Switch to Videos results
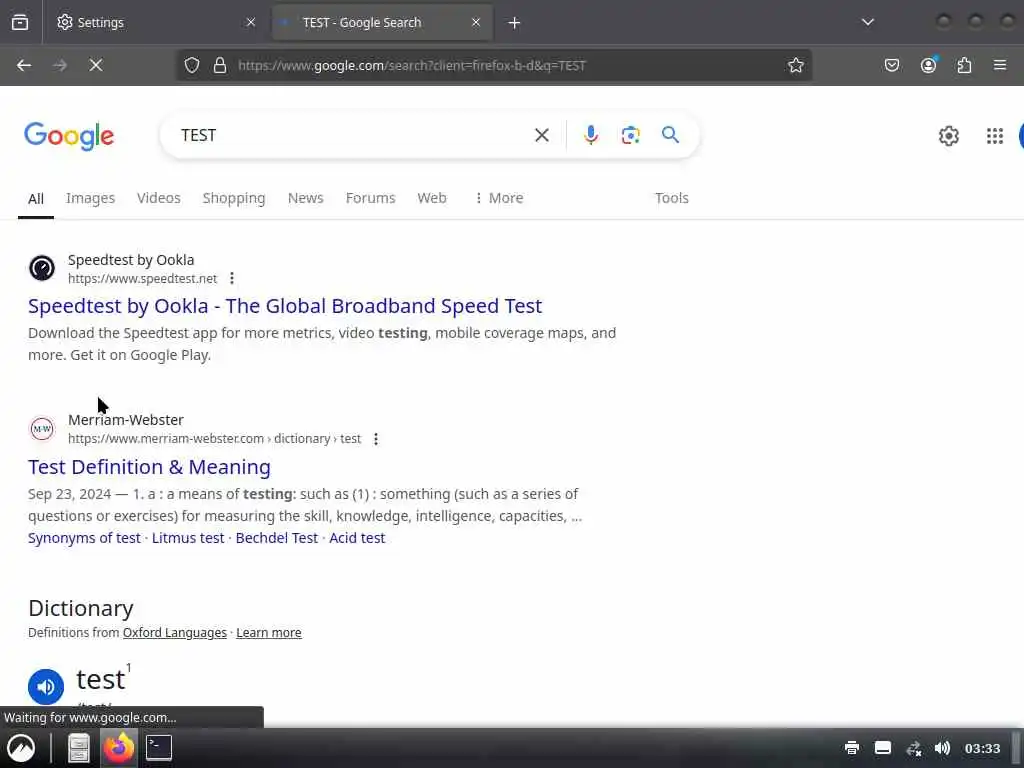Image resolution: width=1024 pixels, height=768 pixels. 159,198
